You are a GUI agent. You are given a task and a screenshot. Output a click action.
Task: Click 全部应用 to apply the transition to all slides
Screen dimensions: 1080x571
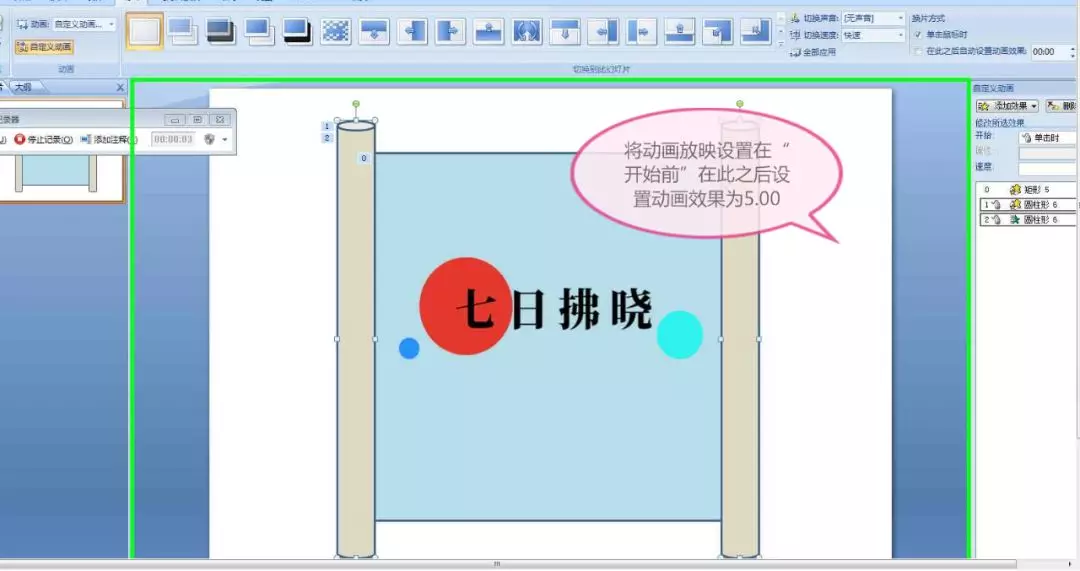pos(813,52)
